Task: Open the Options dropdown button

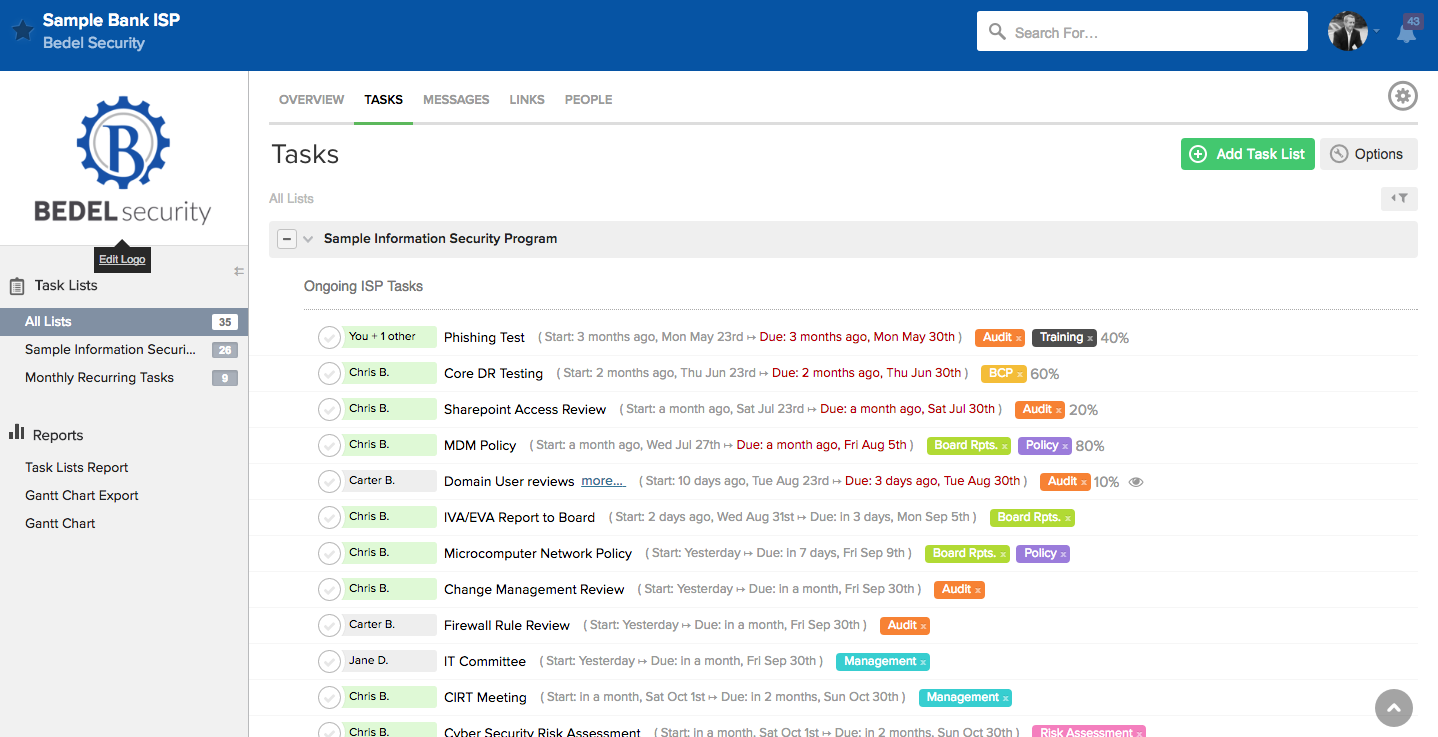Action: (1369, 154)
